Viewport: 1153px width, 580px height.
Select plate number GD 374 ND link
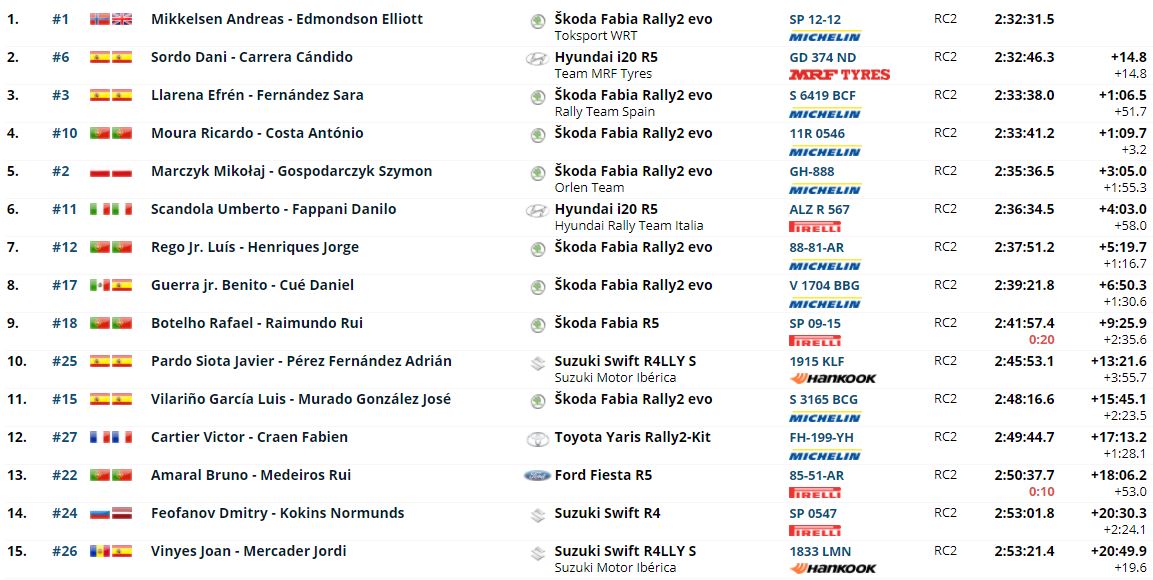pyautogui.click(x=822, y=58)
